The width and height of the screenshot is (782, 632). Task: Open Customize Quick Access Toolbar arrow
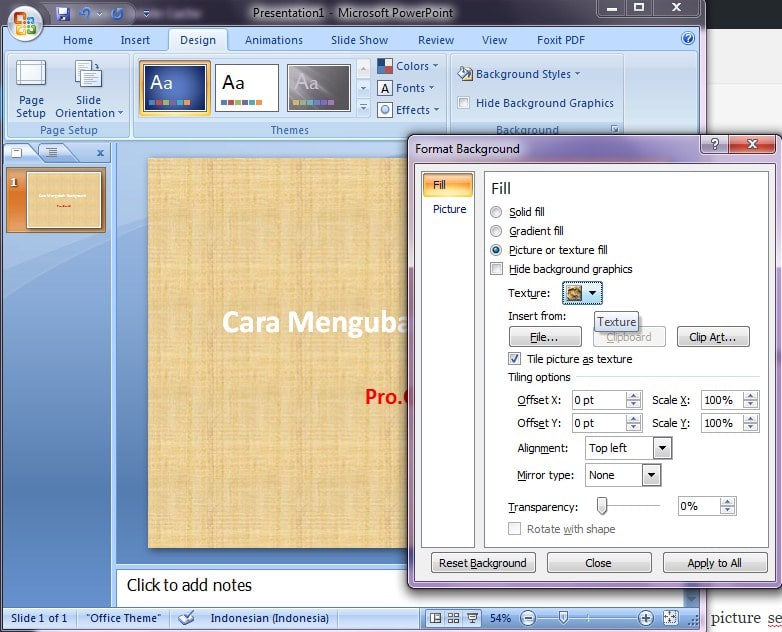[146, 13]
